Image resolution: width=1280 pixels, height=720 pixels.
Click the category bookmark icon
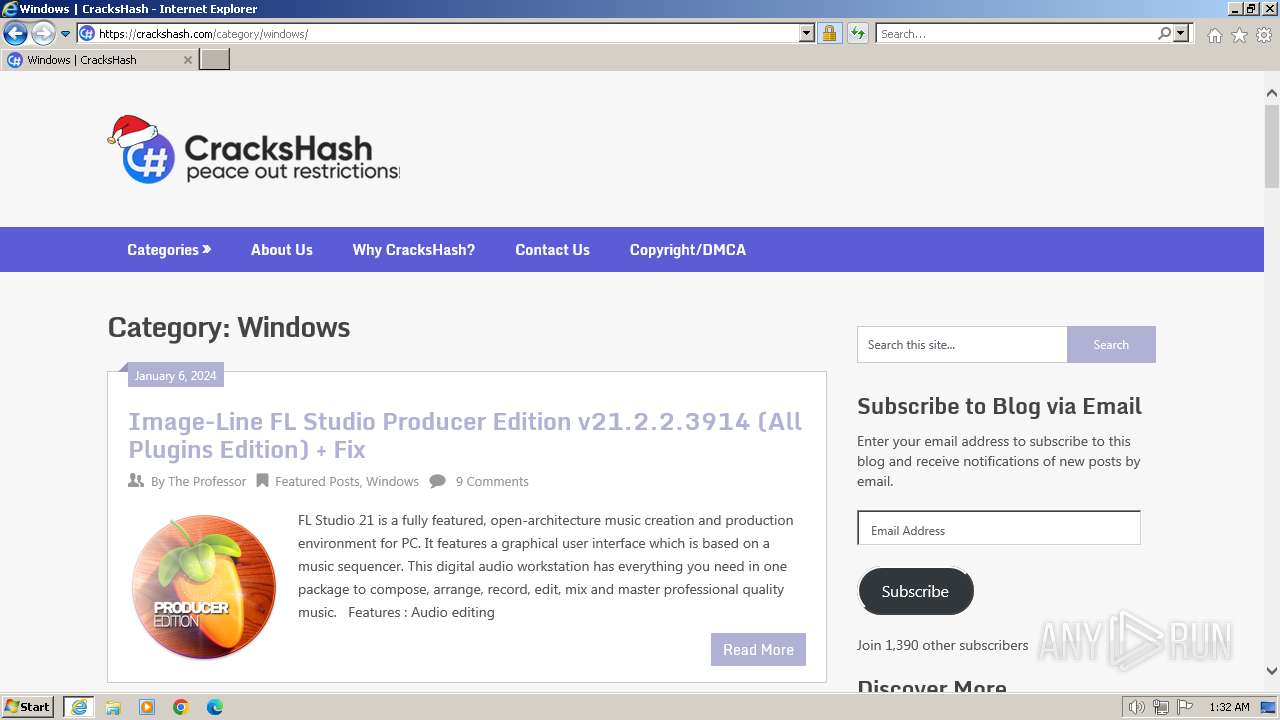pyautogui.click(x=262, y=481)
